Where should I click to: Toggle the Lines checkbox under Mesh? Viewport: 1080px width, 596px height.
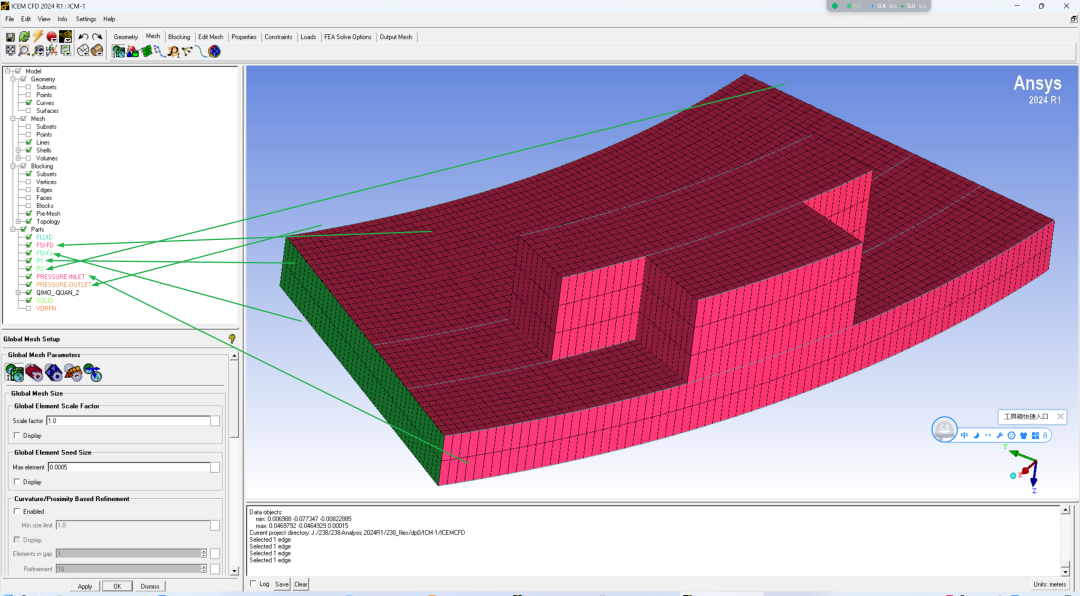29,143
